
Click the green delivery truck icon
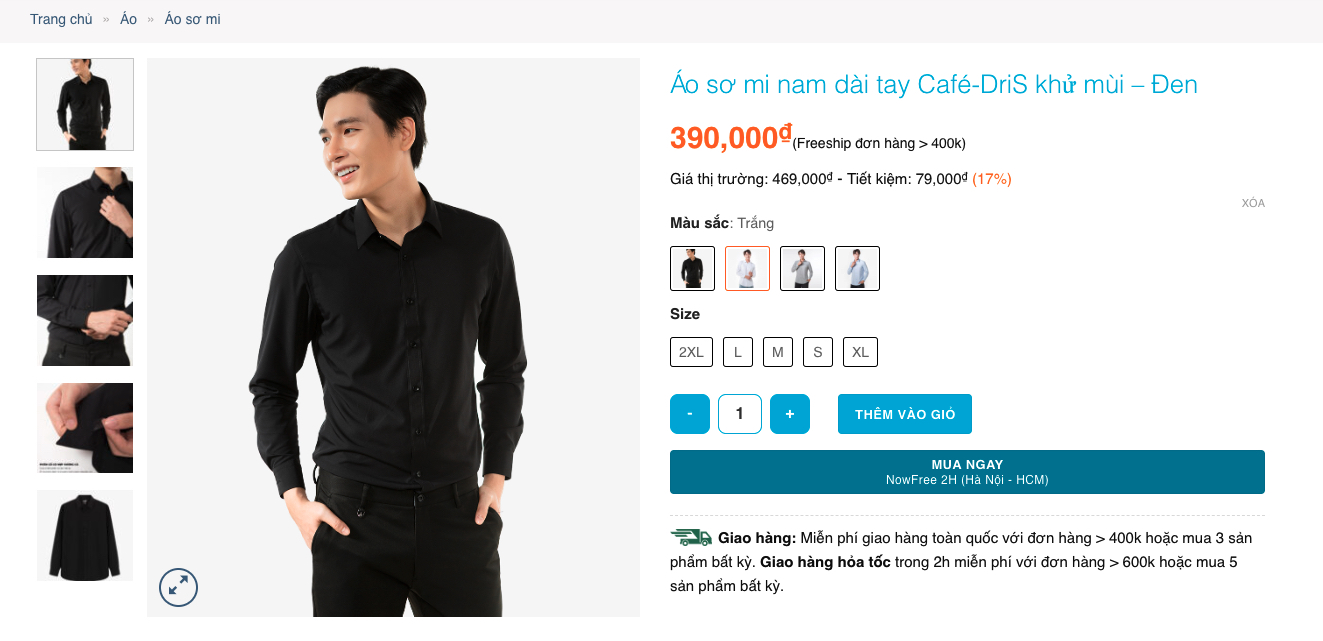(x=691, y=537)
